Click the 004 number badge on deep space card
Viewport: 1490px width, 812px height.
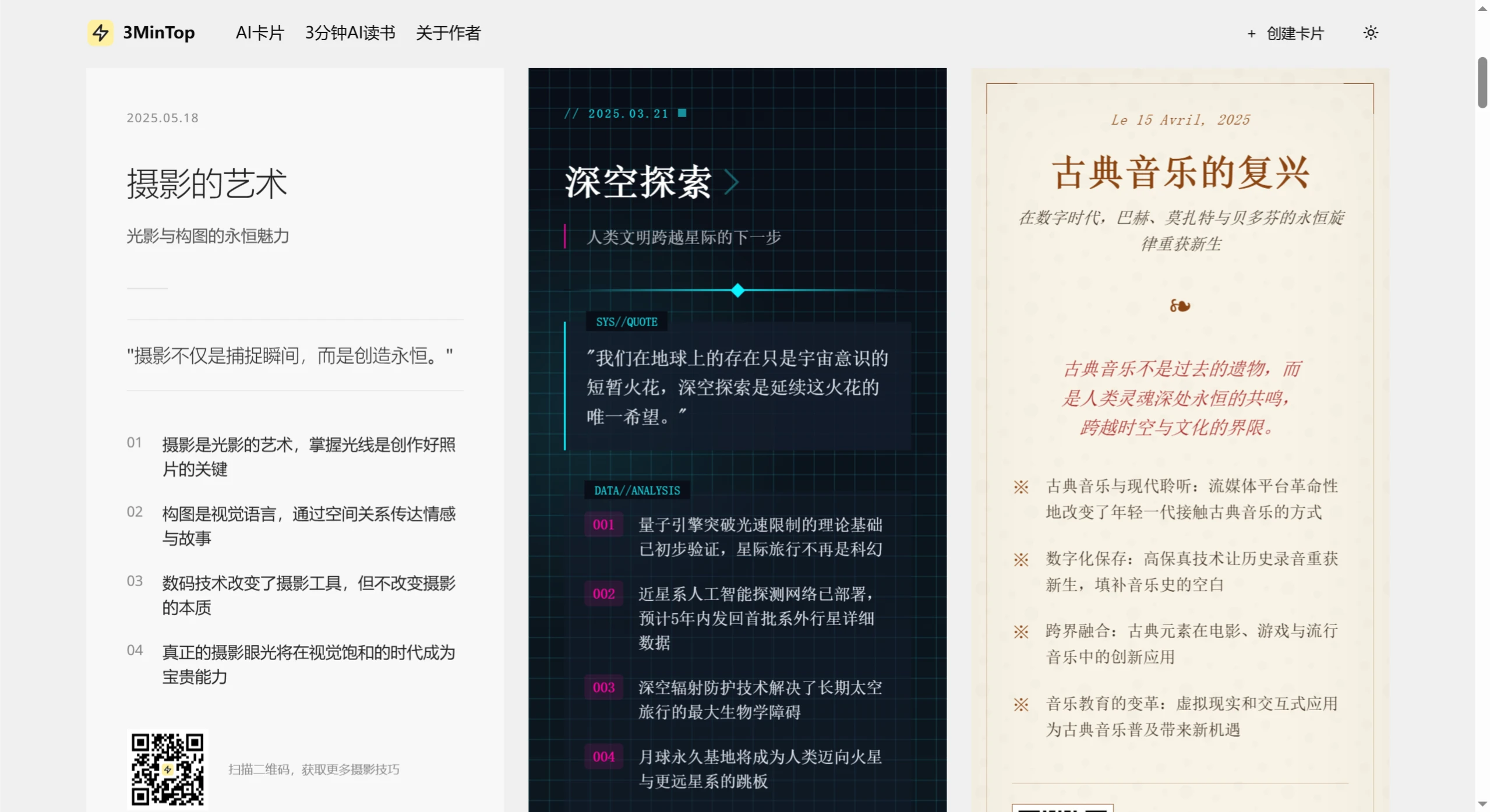tap(603, 757)
